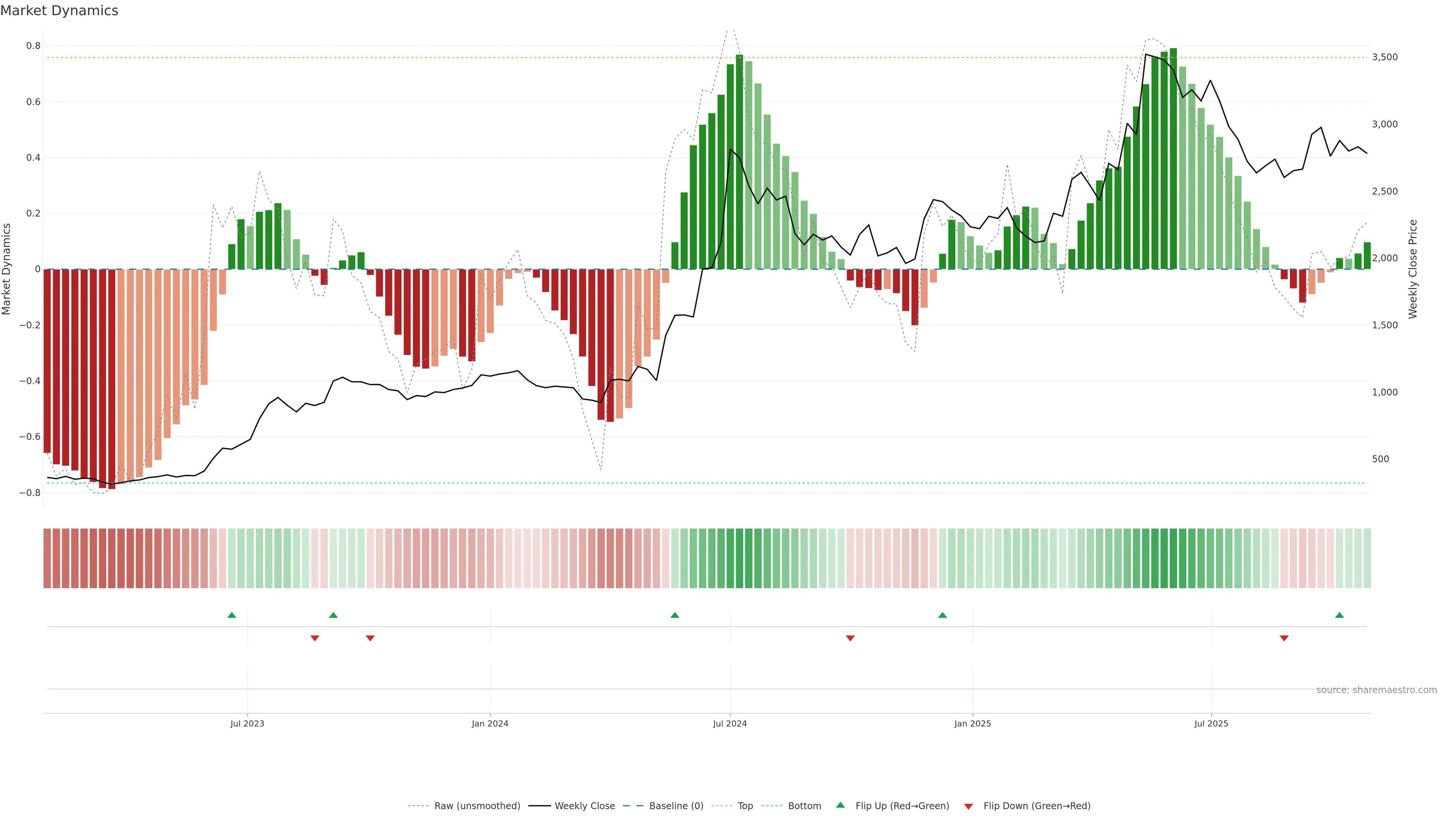Click the last green flip-up triangle at far right
Screen dimensions: 1456x819
click(x=1340, y=615)
